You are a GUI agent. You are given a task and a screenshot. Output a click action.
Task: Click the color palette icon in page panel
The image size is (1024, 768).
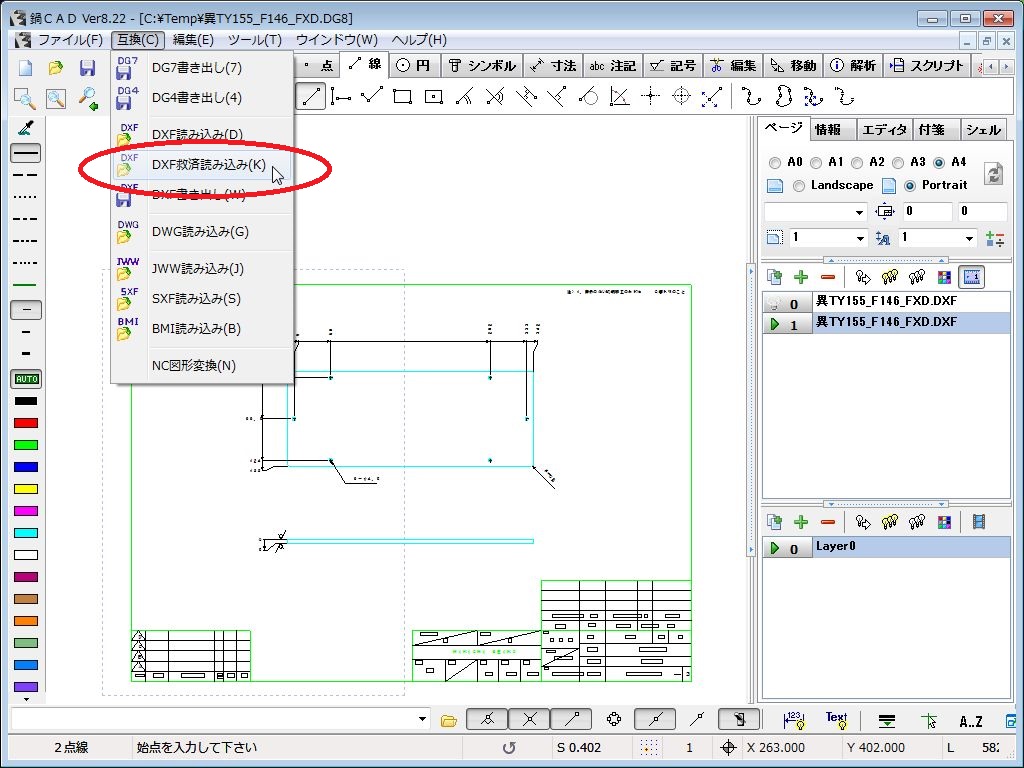(944, 278)
